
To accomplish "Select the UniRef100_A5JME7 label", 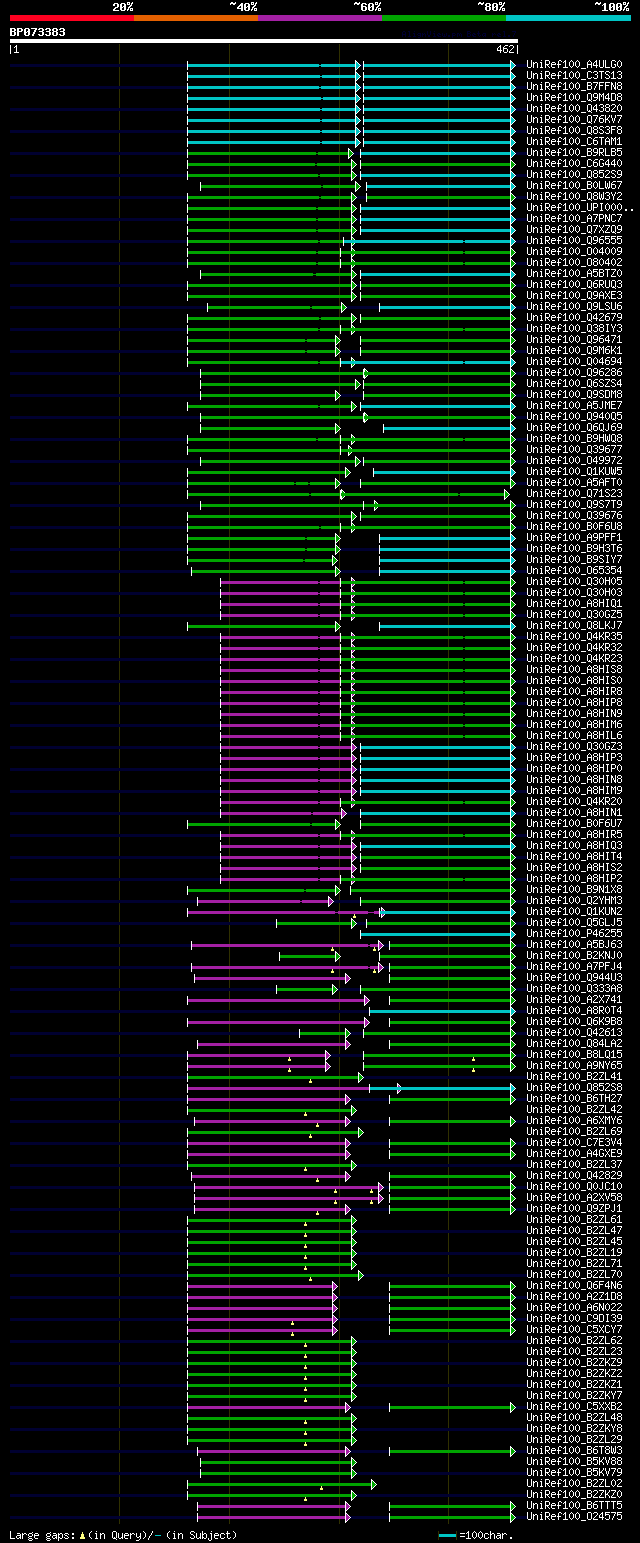I will (574, 405).
